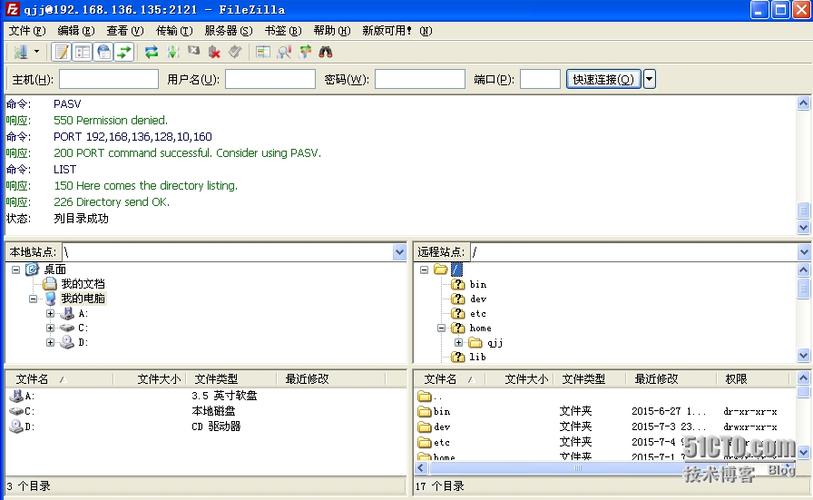Toggle local directory tree display icon
Screen dimensions: 813x500
83,52
